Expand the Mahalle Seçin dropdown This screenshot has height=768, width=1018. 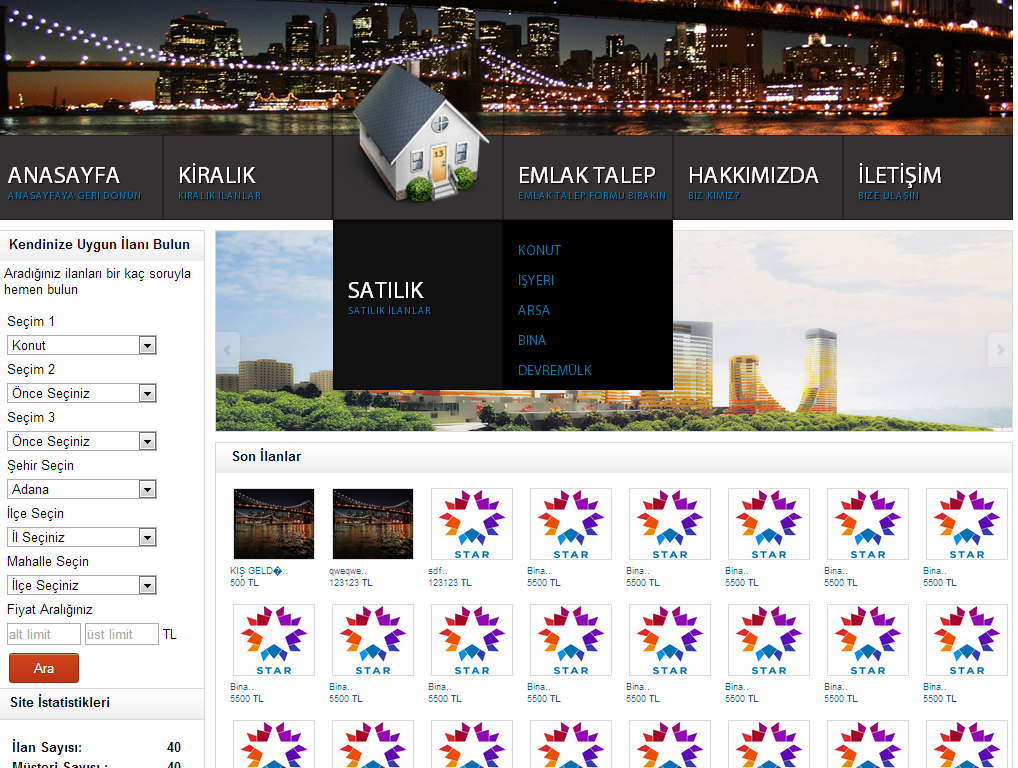(x=82, y=585)
